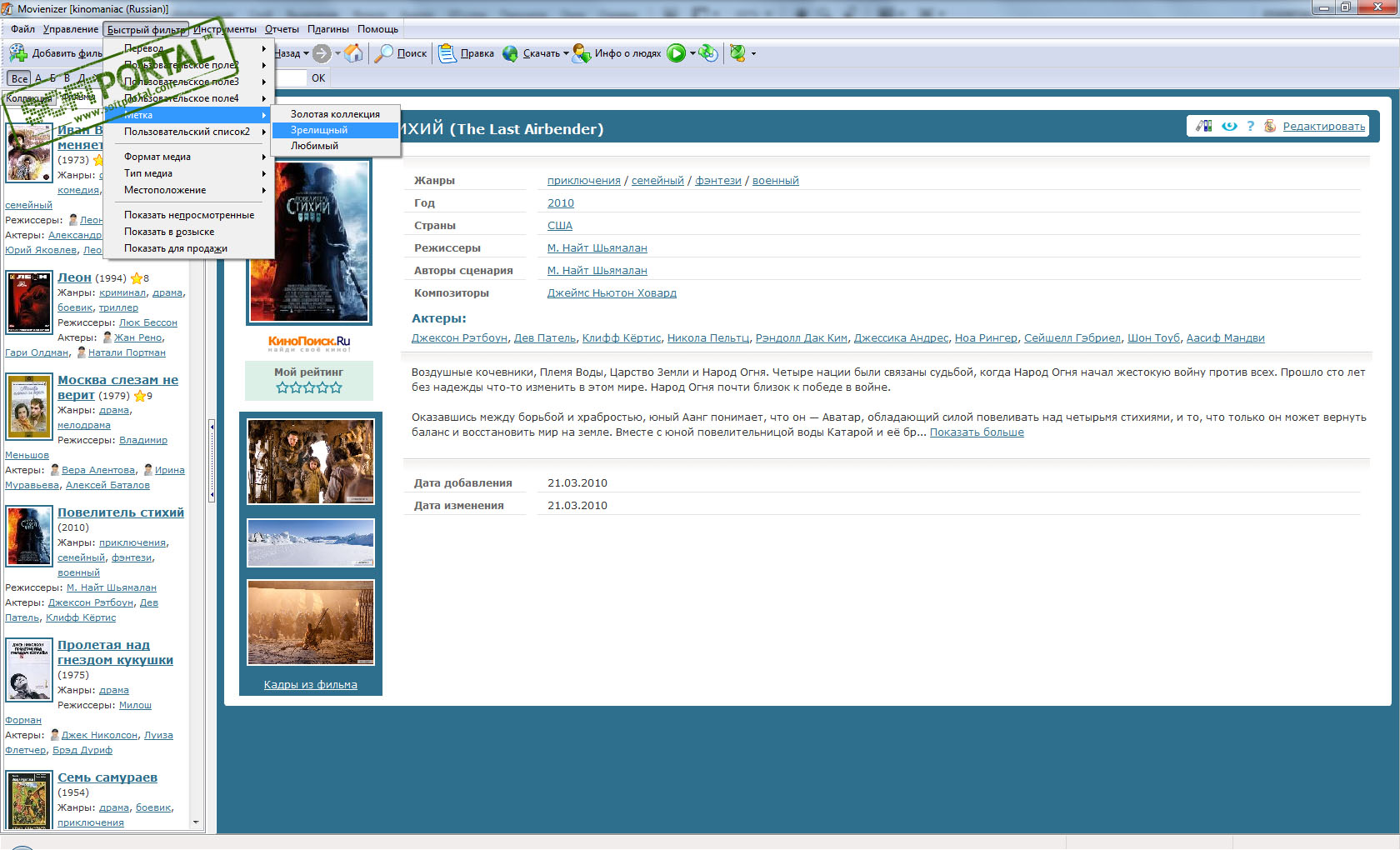Click the Инфо о людях person icon
The image size is (1400, 850).
click(581, 53)
